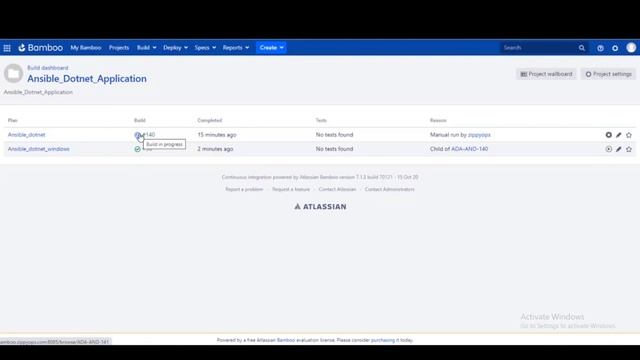Open the Projects menu item

click(x=119, y=48)
